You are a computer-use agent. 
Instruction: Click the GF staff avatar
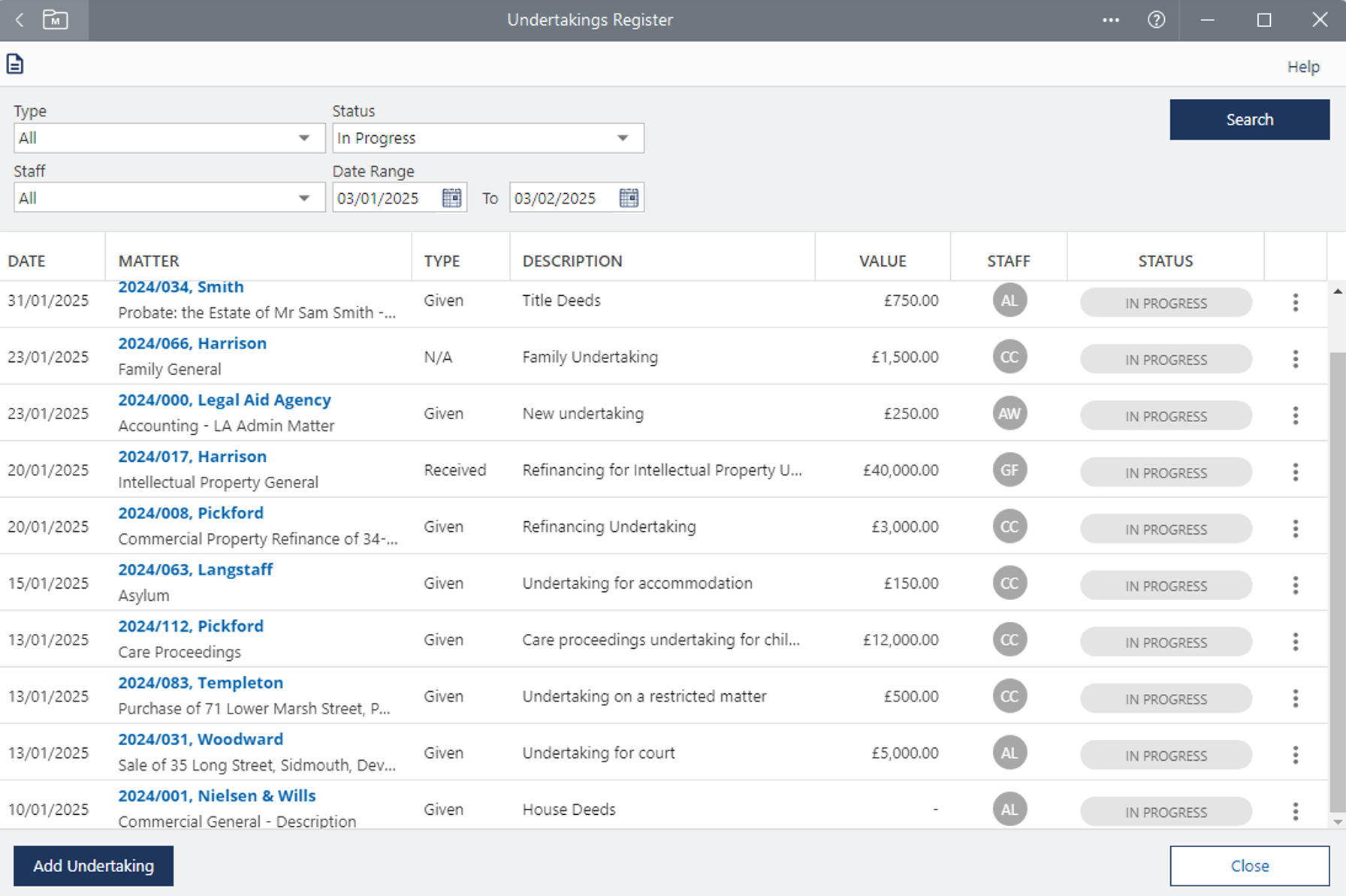tap(1009, 470)
